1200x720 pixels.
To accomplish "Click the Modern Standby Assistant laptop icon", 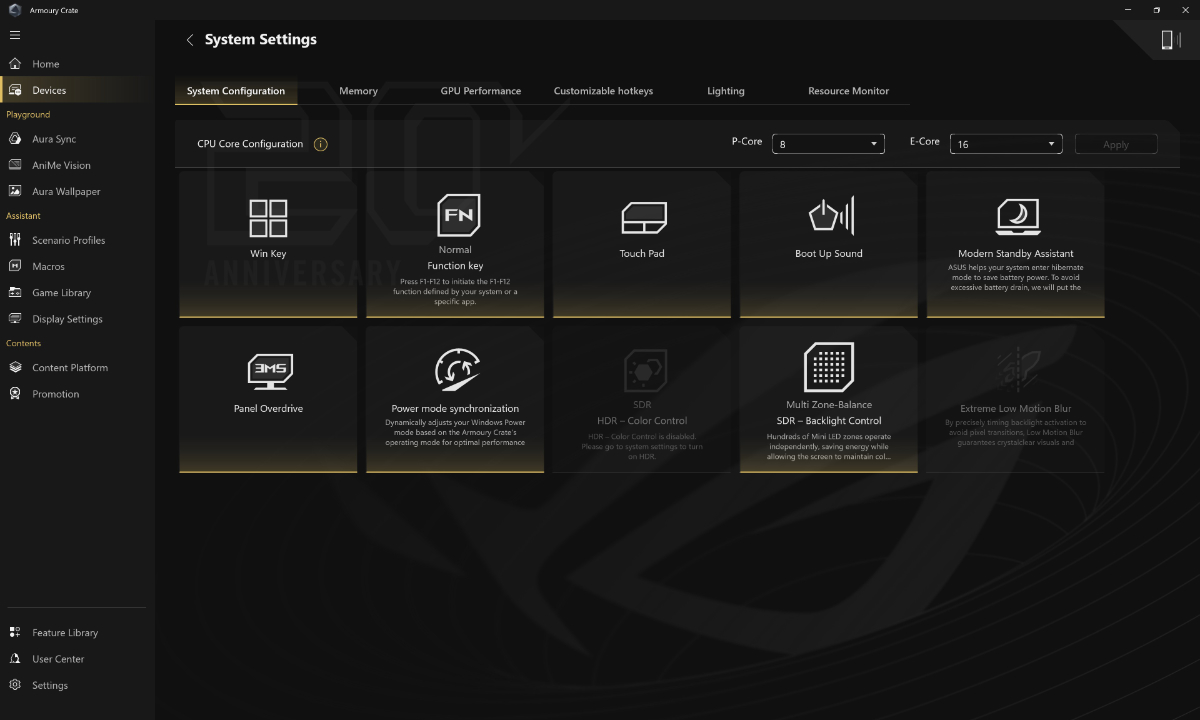I will click(x=1018, y=216).
